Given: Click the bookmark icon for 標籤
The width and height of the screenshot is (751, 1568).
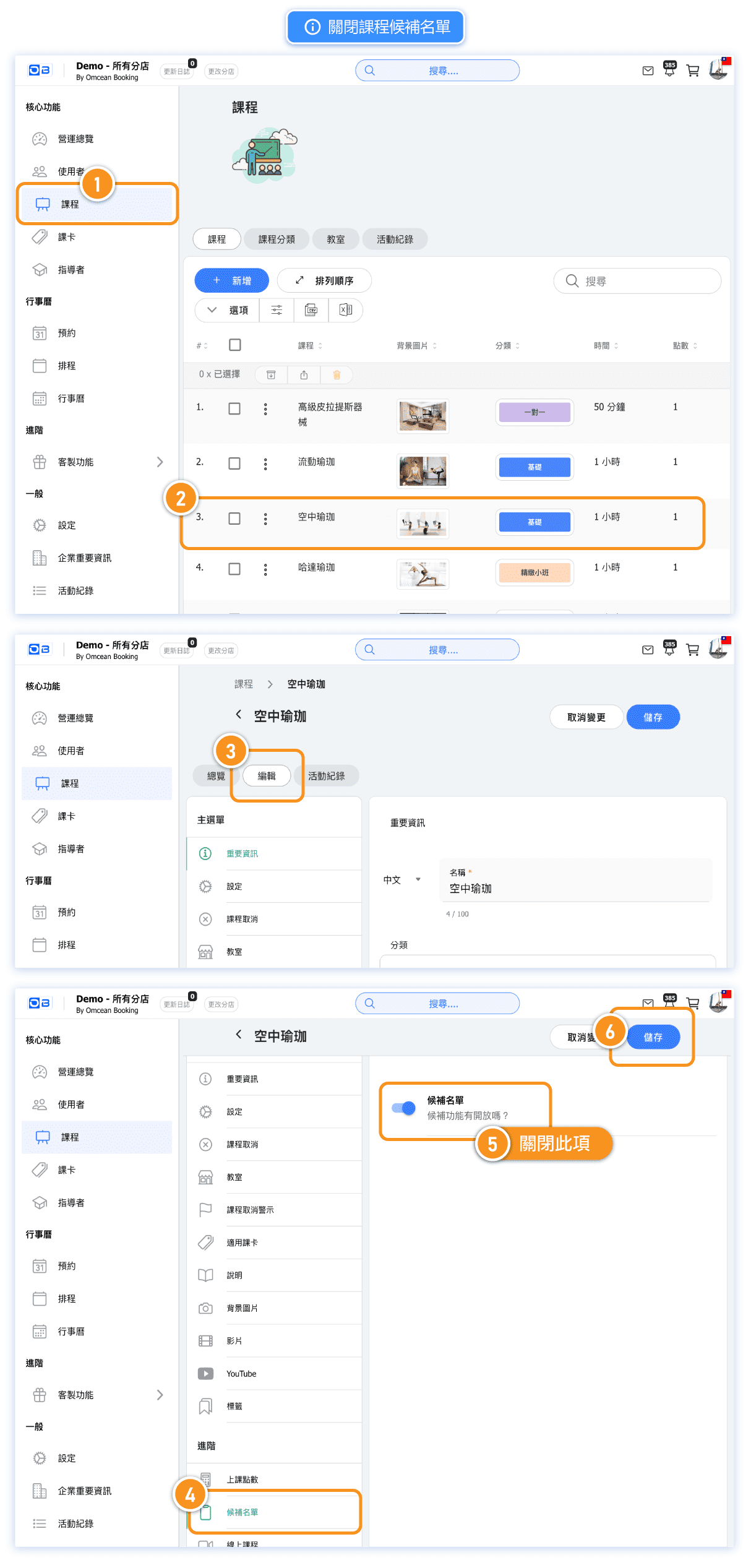Looking at the screenshot, I should [205, 1406].
